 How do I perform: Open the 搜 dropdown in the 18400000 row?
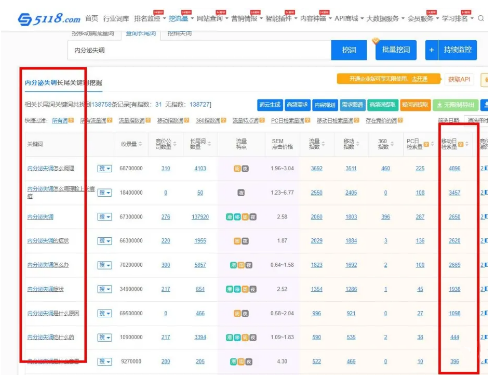click(x=104, y=193)
